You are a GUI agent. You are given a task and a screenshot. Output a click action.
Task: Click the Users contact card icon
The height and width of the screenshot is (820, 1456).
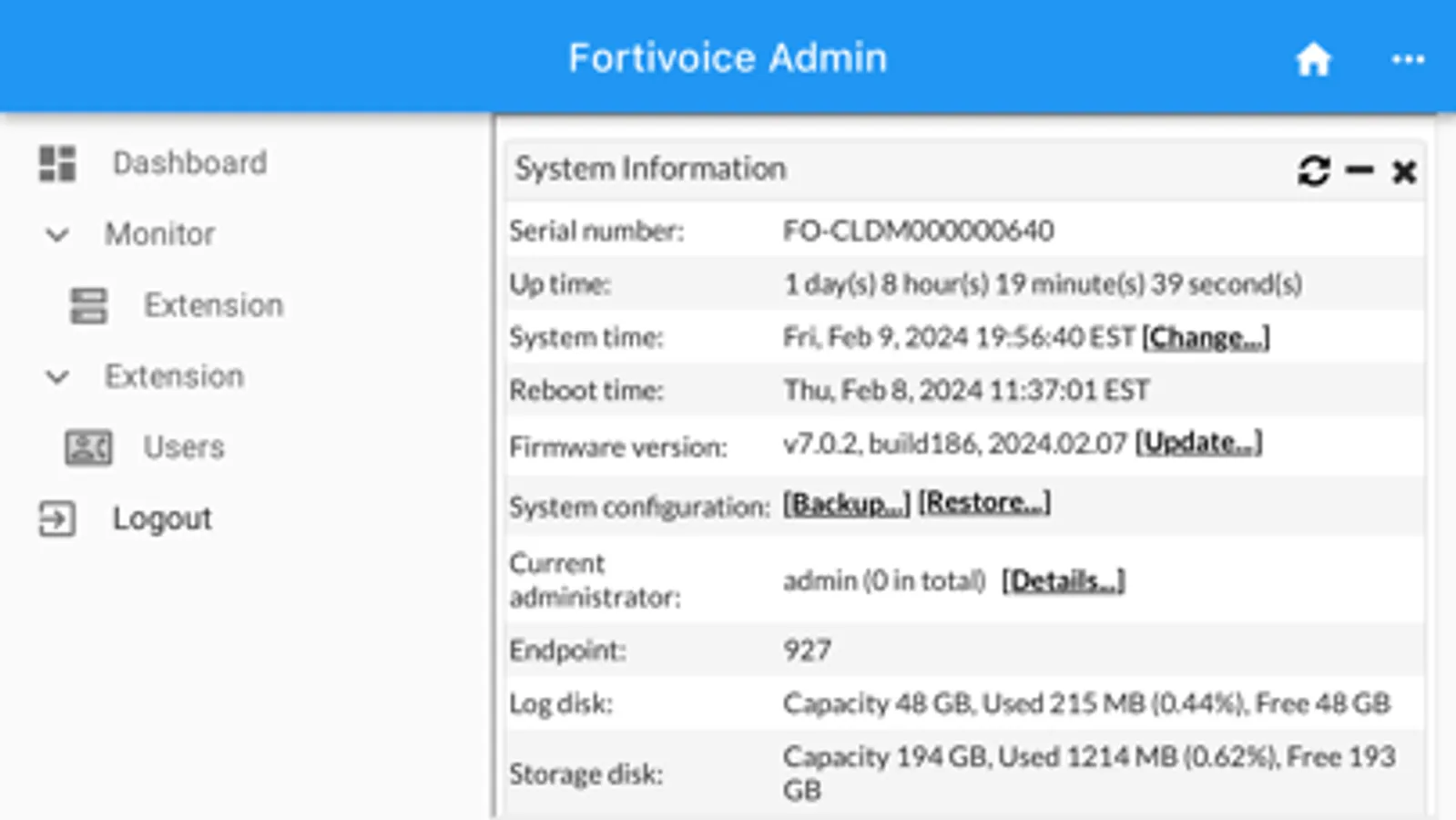click(88, 447)
